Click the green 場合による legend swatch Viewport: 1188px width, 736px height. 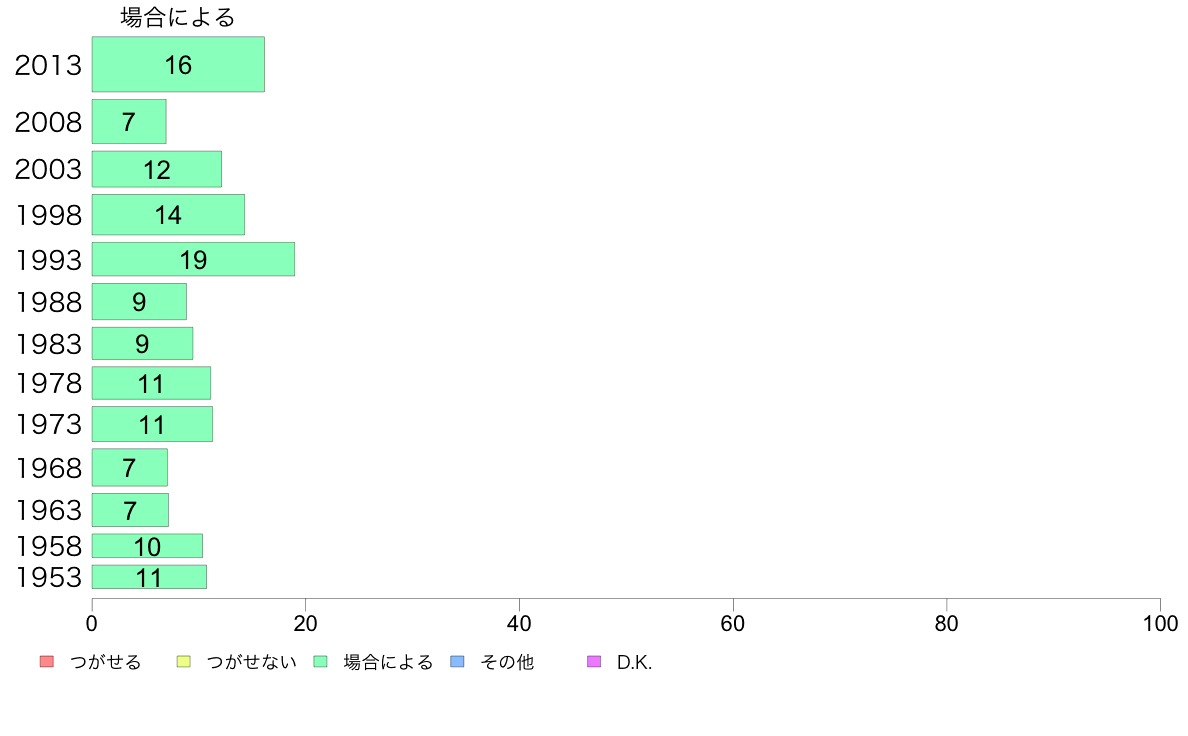click(320, 662)
